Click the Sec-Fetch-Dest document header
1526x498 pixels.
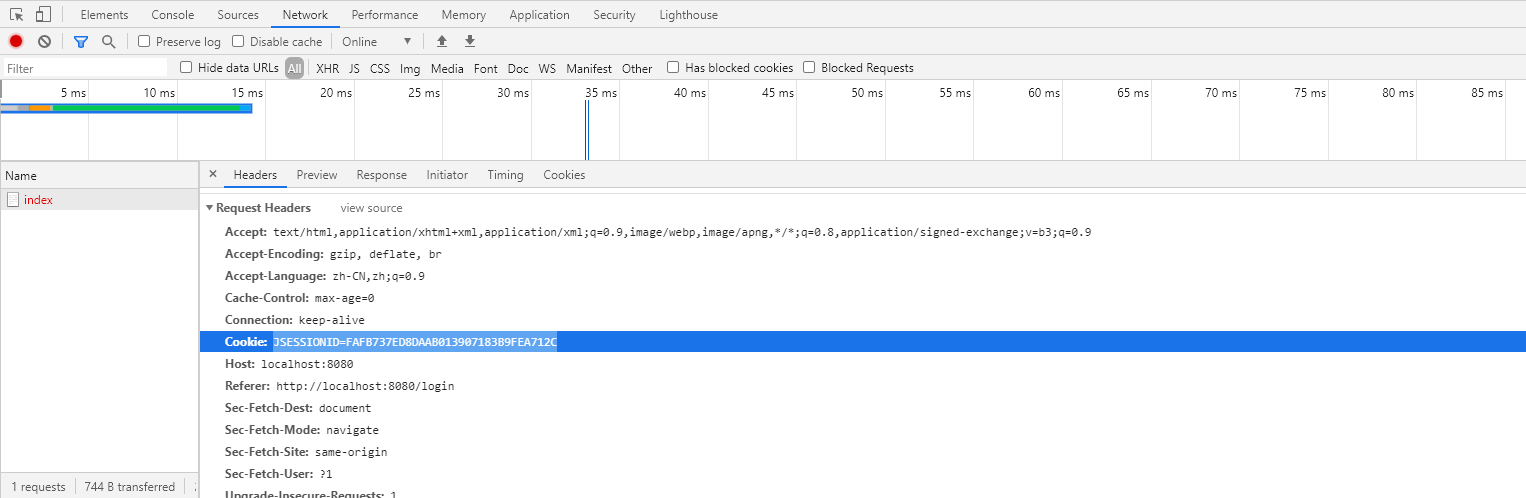[298, 408]
